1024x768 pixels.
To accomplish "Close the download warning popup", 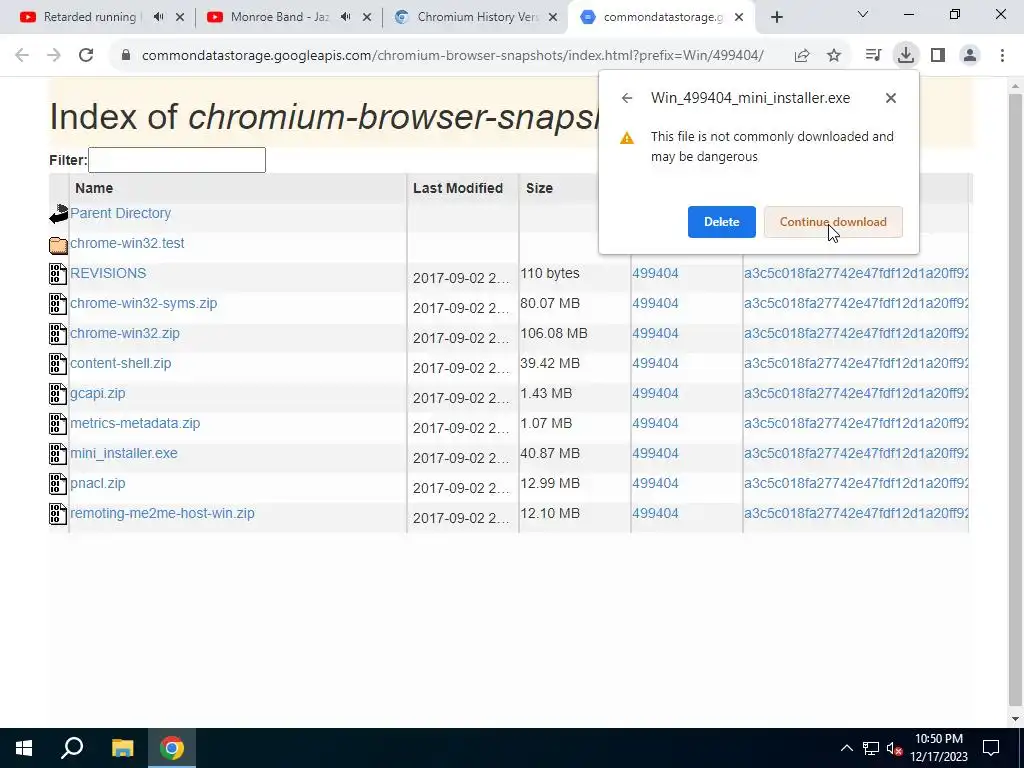I will 891,98.
